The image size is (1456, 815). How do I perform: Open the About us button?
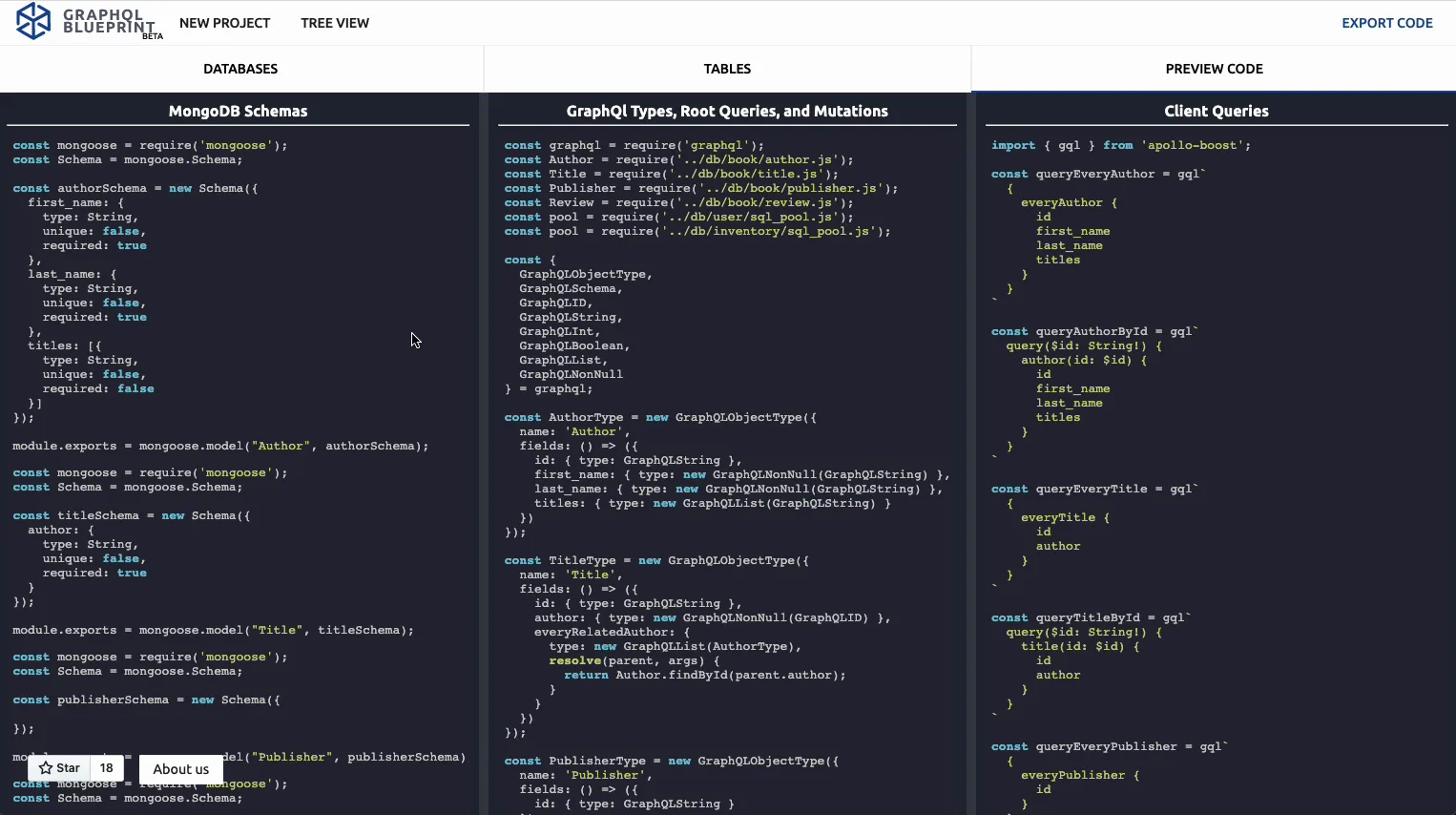pyautogui.click(x=181, y=769)
